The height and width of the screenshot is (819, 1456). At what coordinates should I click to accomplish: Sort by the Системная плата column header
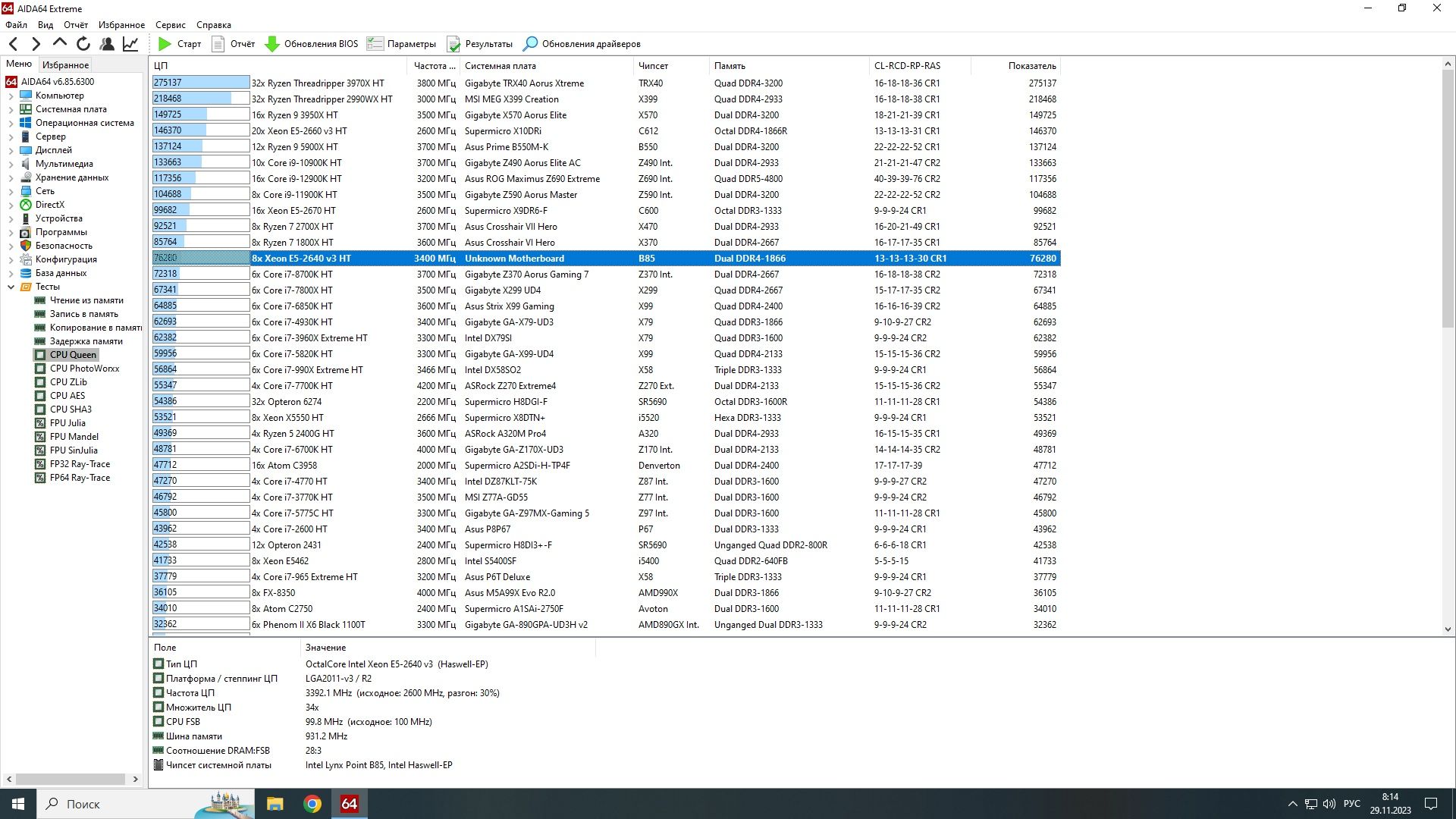pyautogui.click(x=546, y=66)
